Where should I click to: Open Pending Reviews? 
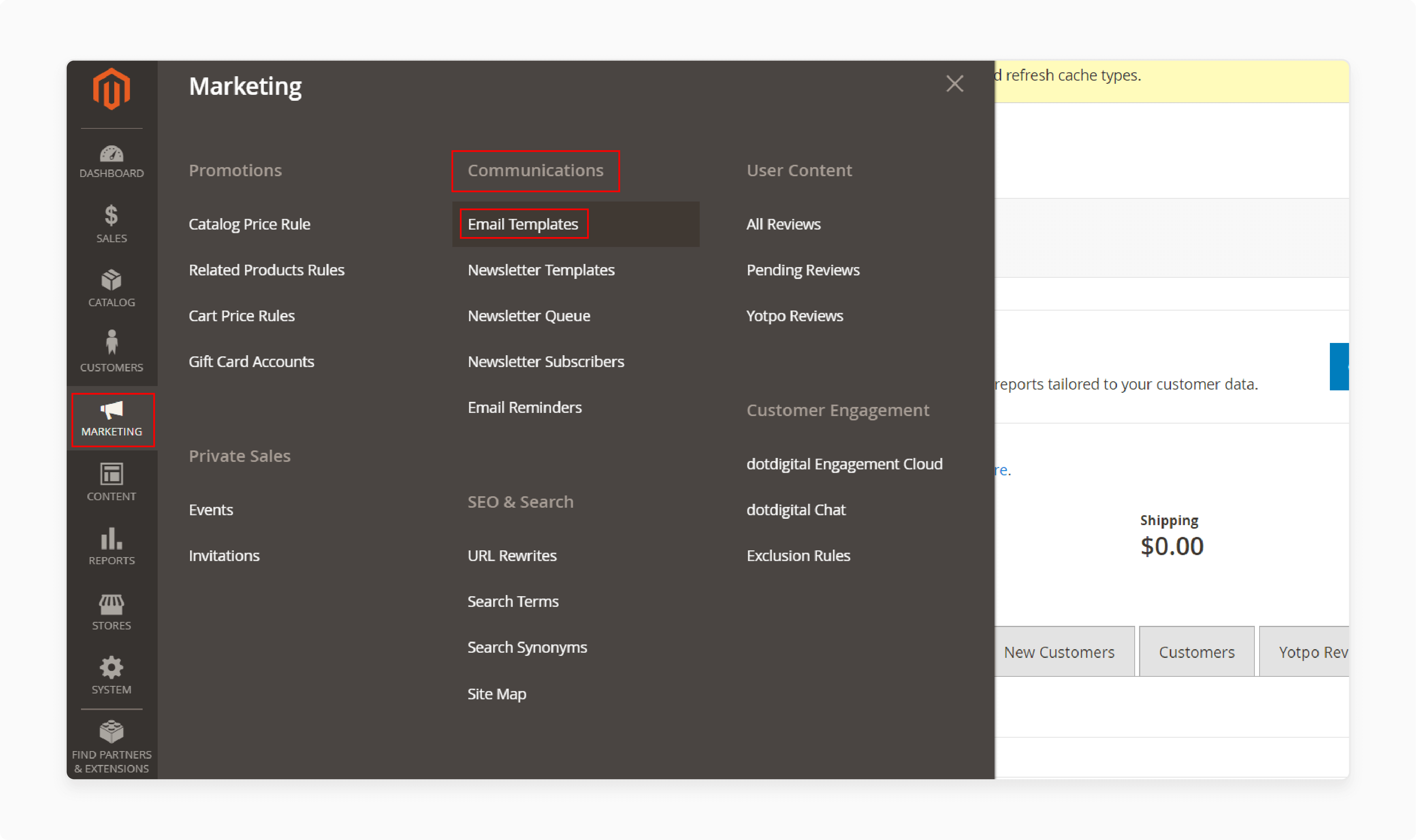(x=802, y=270)
